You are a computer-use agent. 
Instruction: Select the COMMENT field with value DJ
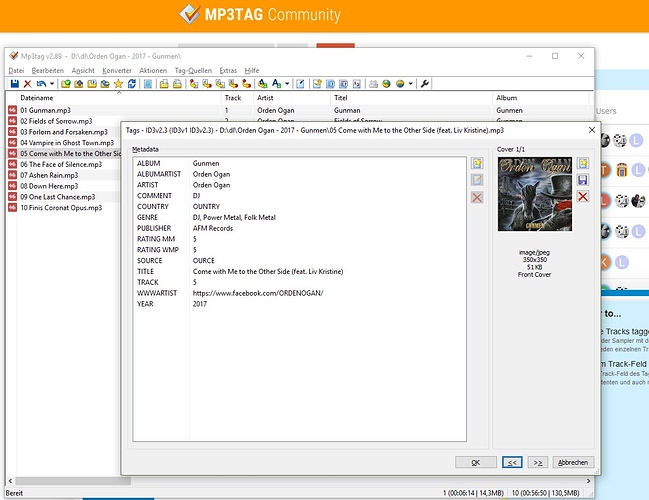point(299,196)
